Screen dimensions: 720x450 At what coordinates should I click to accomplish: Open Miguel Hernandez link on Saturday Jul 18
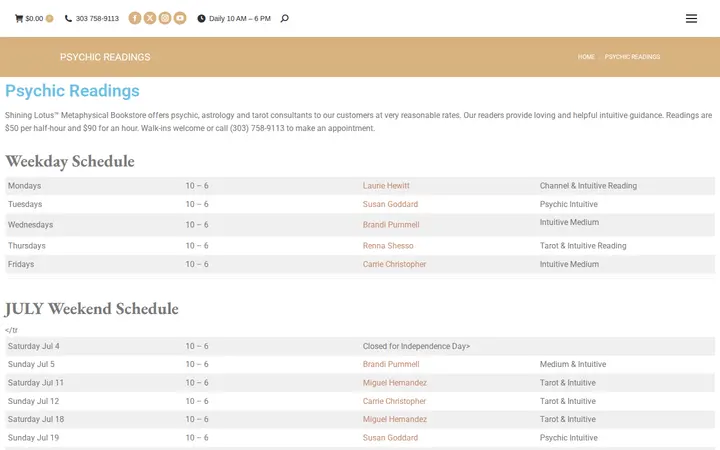(395, 419)
